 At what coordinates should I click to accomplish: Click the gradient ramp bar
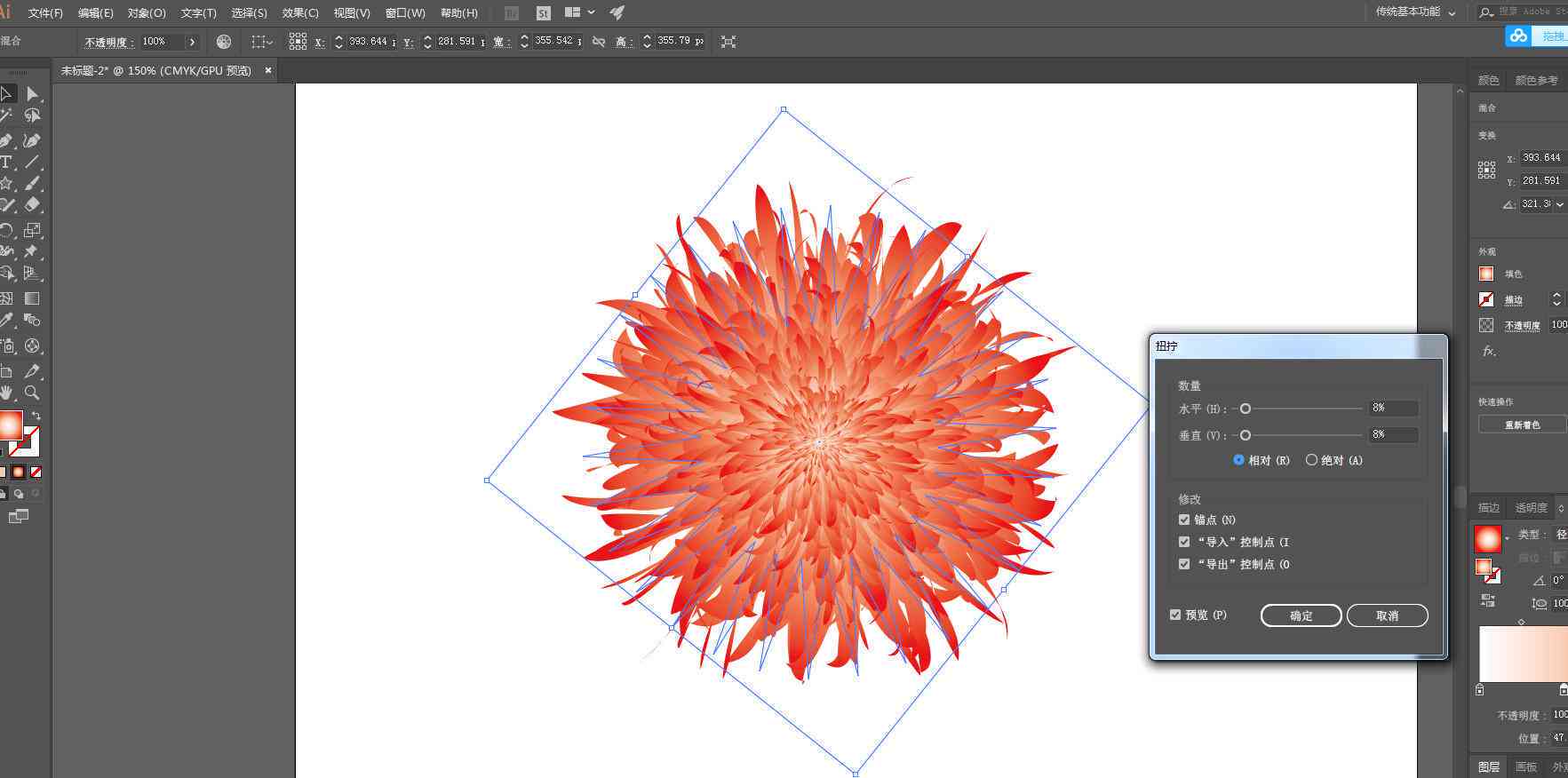[x=1523, y=654]
